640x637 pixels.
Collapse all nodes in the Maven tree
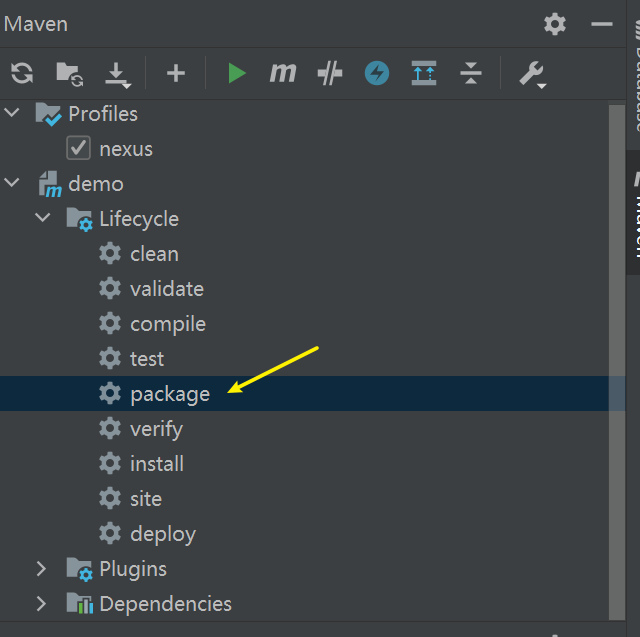471,73
